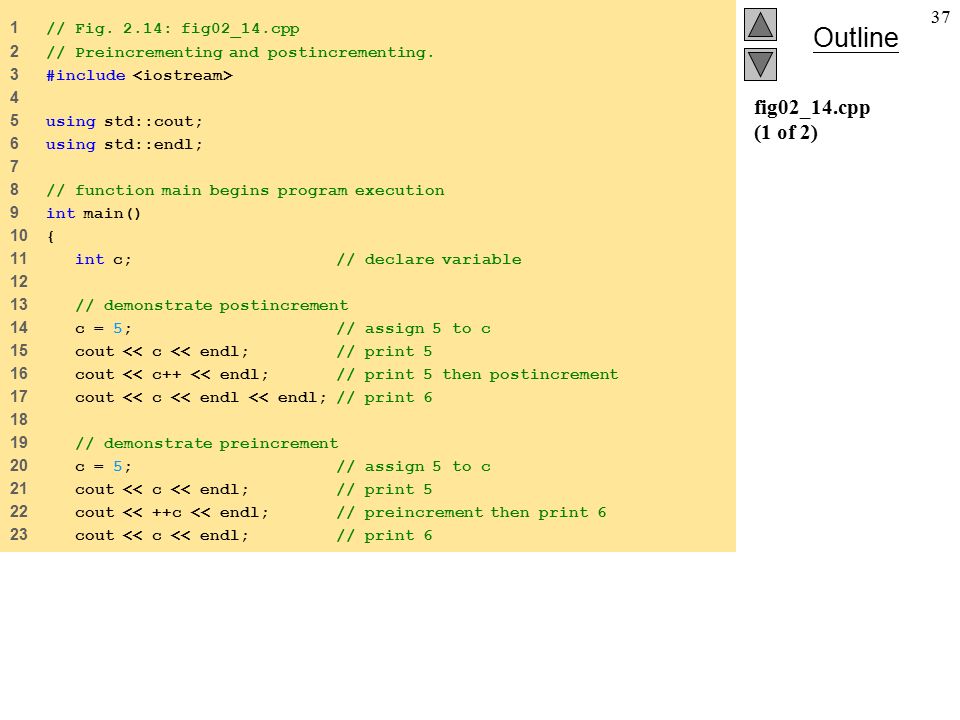
Task: Click the "// print 5" comment on line 15
Action: [x=384, y=351]
